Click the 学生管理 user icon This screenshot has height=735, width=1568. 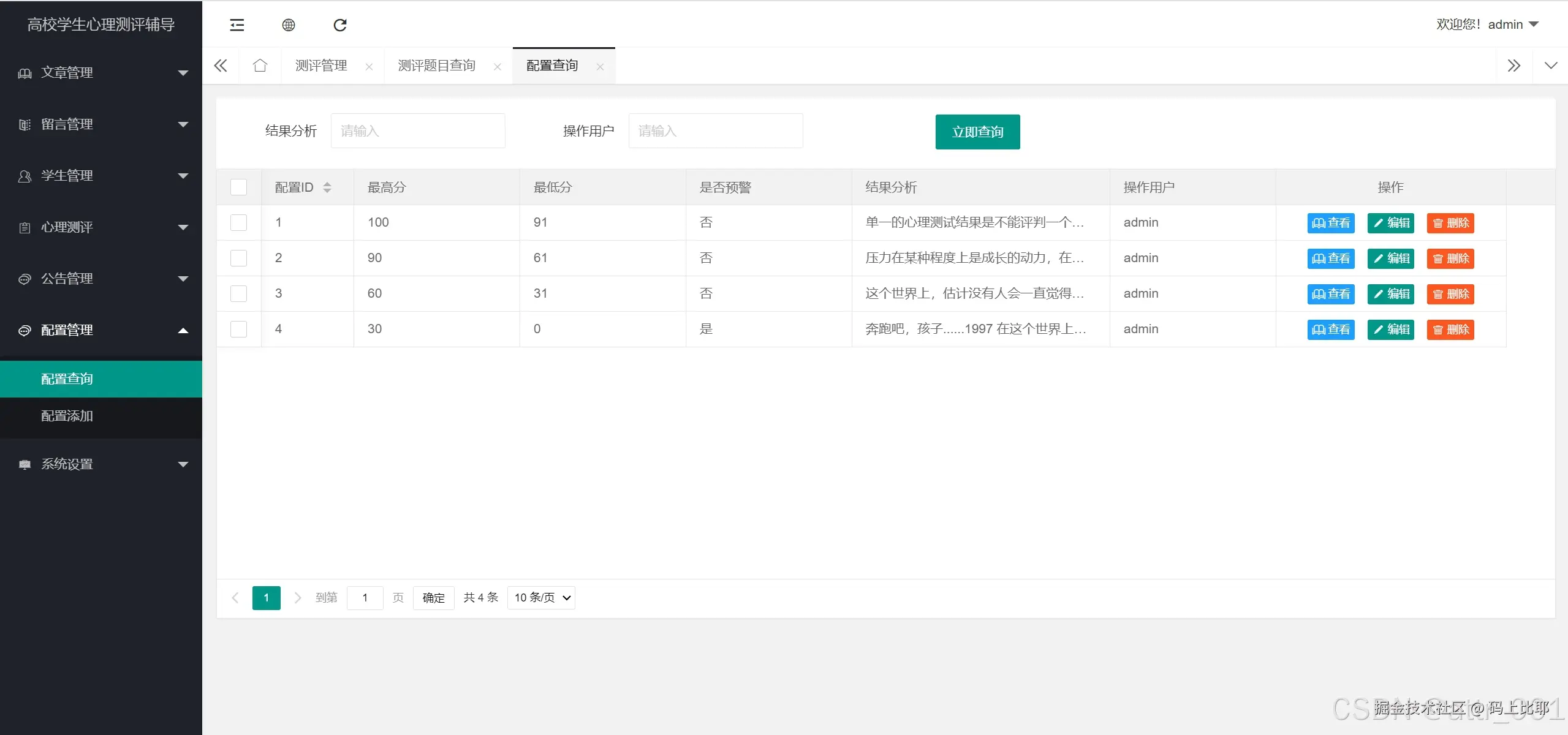coord(25,176)
